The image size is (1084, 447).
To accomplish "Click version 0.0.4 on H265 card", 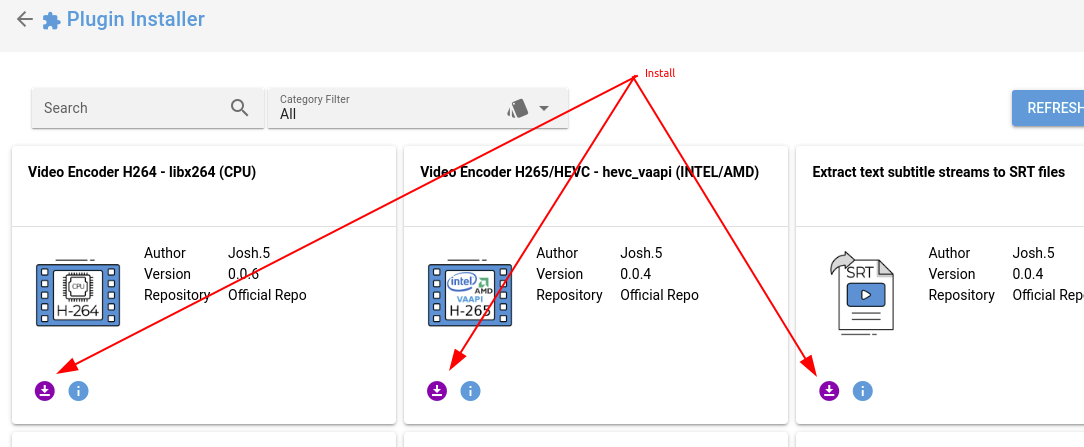I will 635,274.
